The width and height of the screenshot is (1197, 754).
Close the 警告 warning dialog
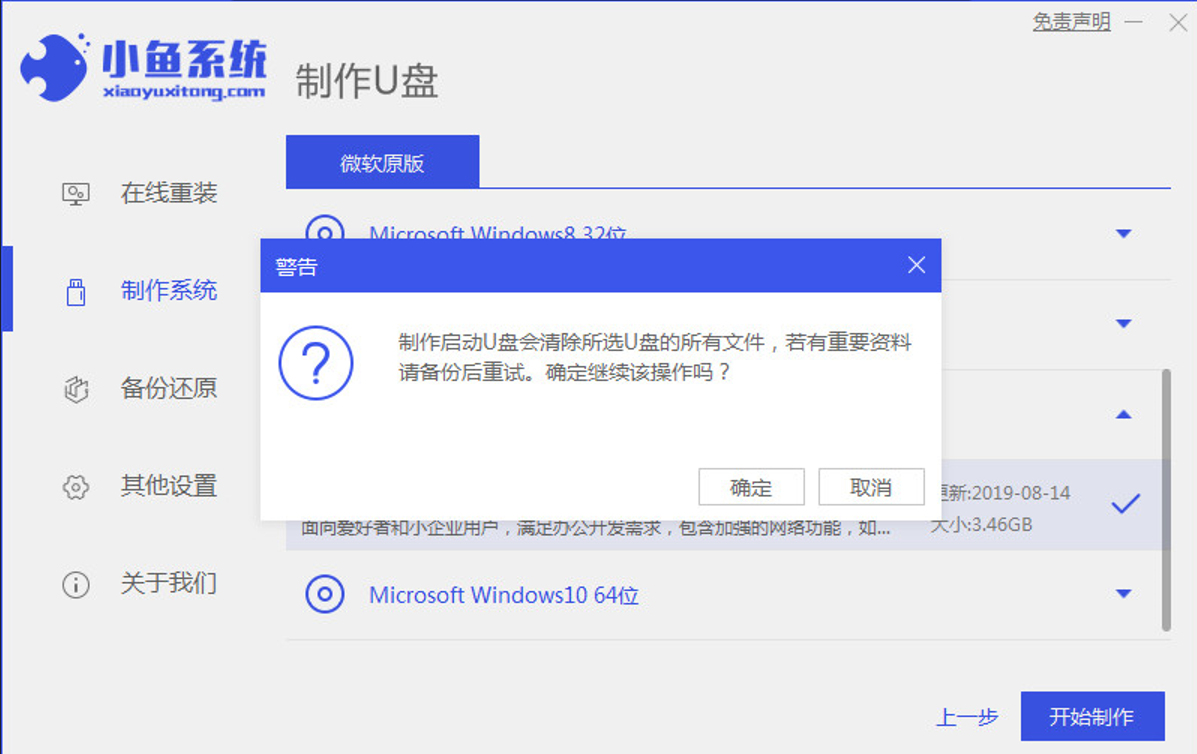pyautogui.click(x=916, y=265)
